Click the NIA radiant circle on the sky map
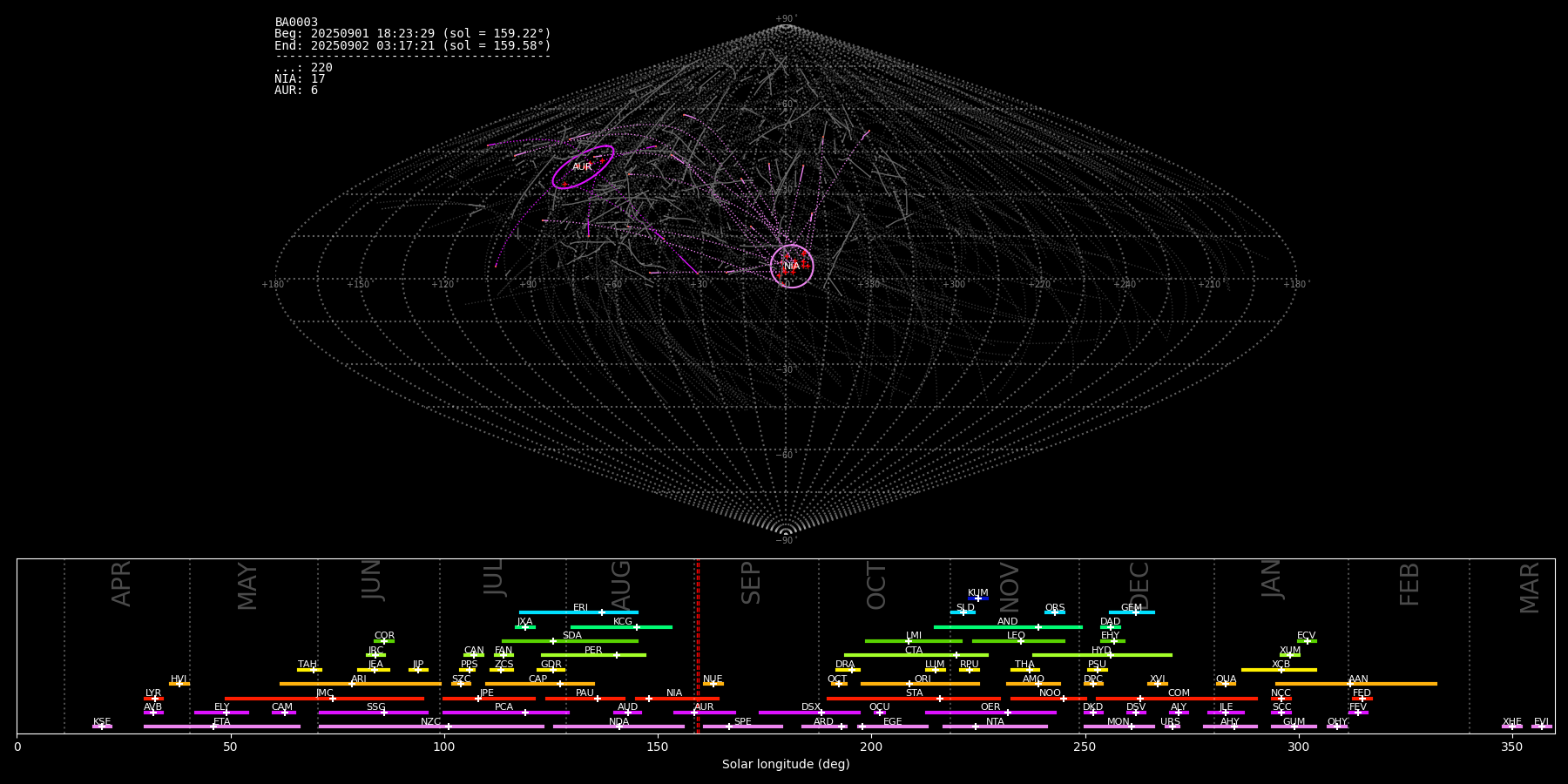This screenshot has width=1568, height=784. 792,266
